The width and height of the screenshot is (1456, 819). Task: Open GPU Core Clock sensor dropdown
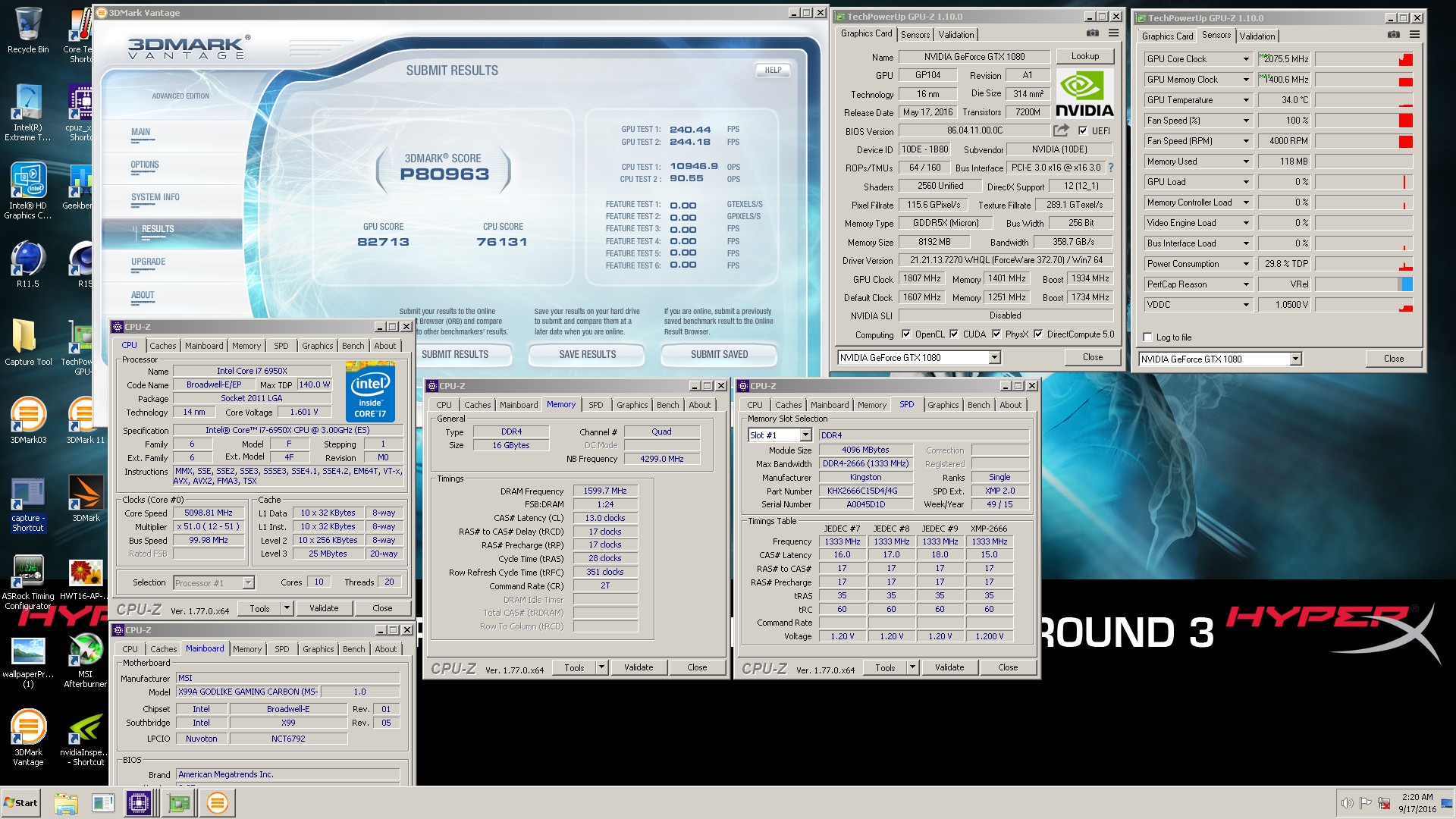1245,59
